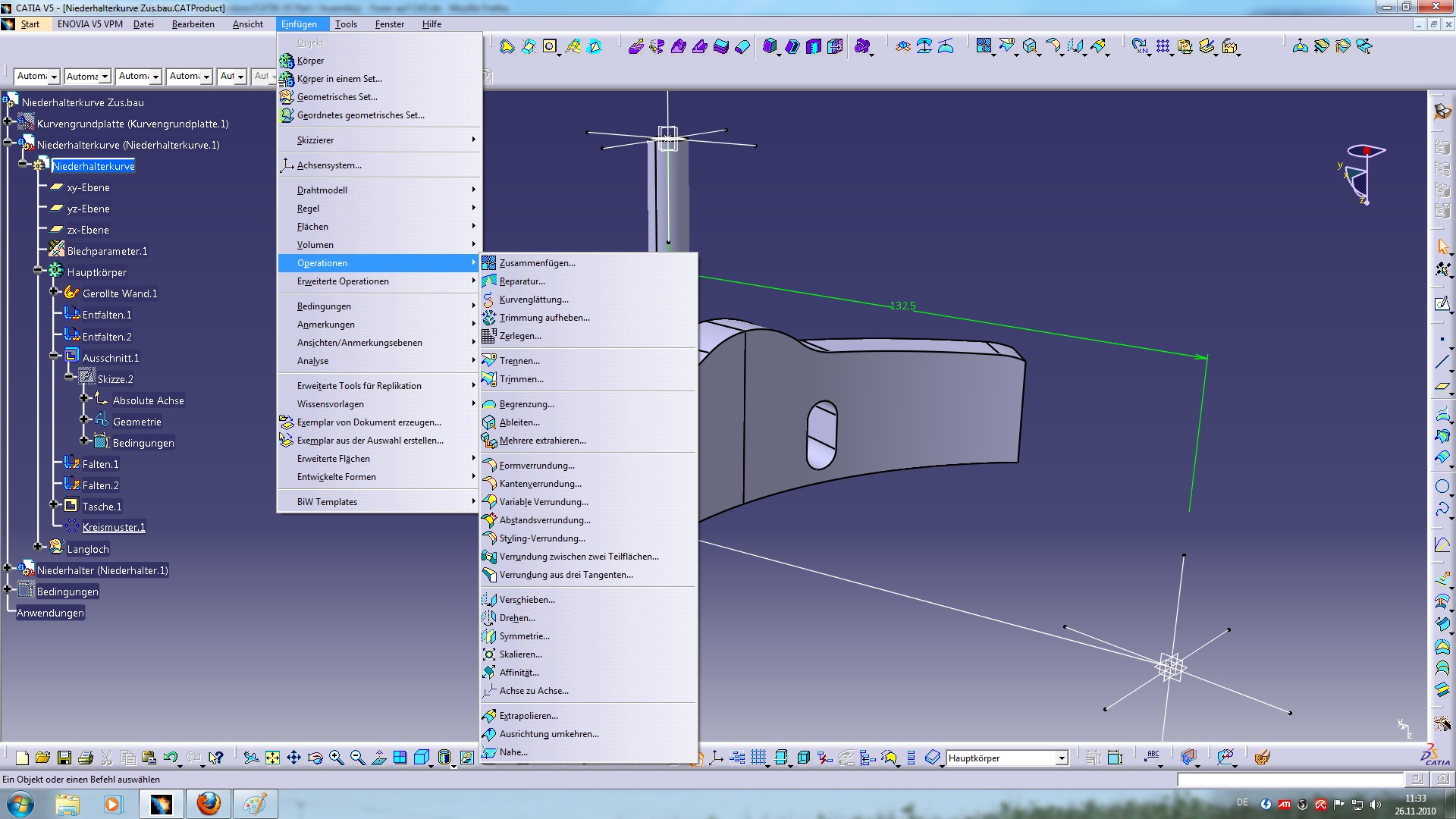Select Blechparameter.1 in the tree
The width and height of the screenshot is (1456, 819).
click(107, 251)
